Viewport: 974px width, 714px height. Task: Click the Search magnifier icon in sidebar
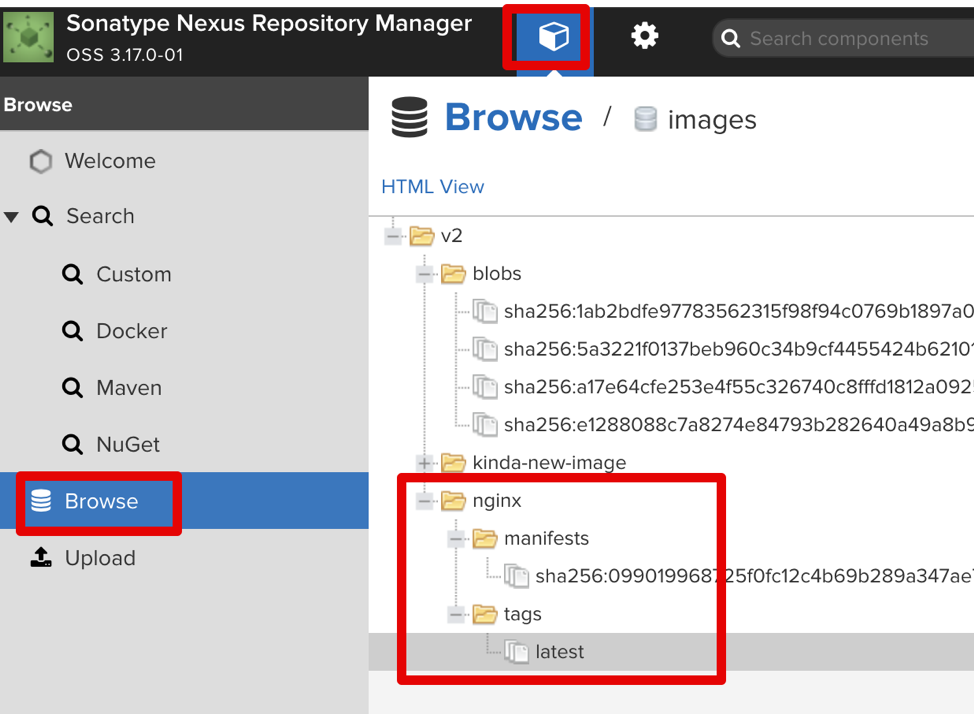pos(42,216)
